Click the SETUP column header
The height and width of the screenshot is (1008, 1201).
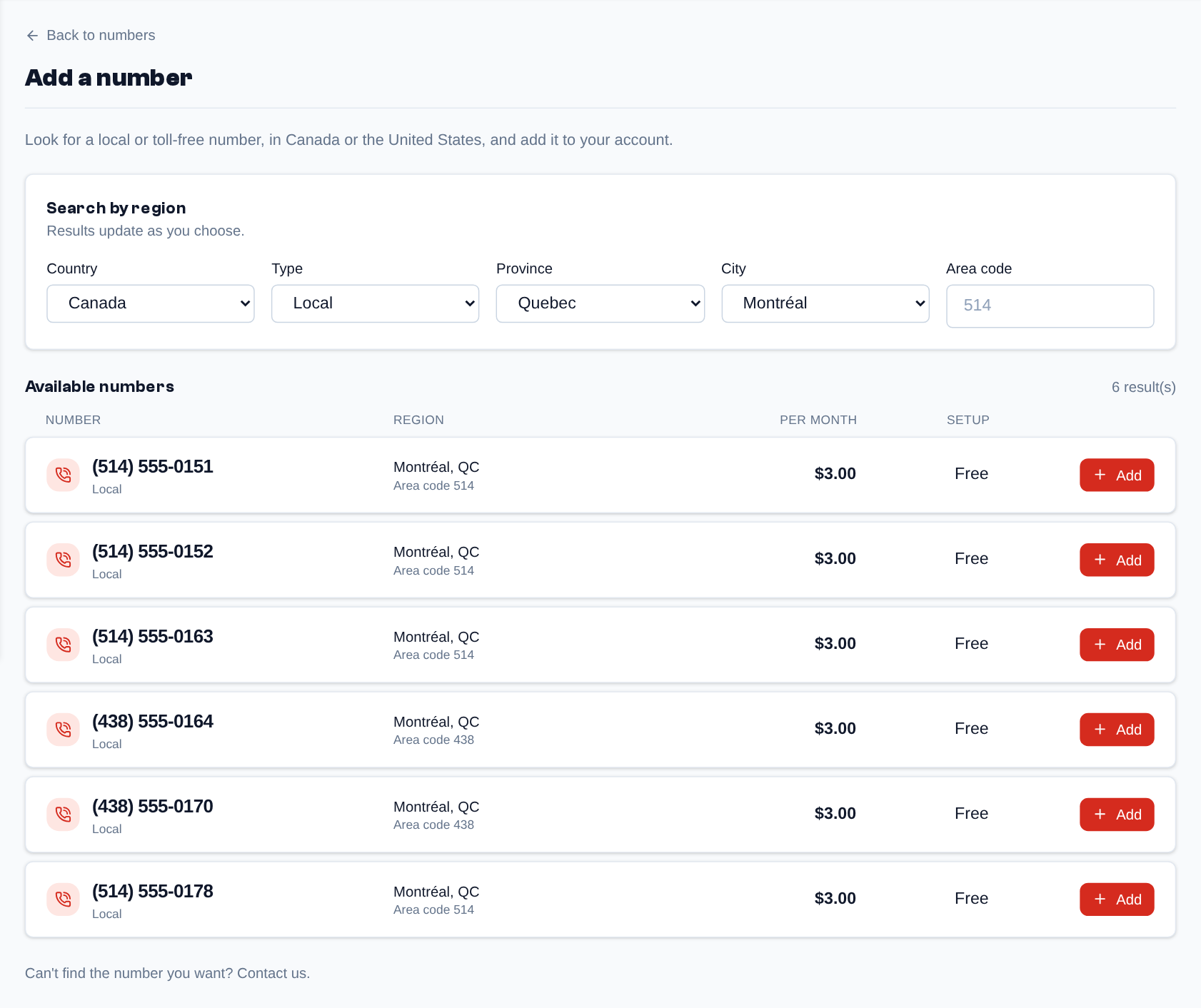pos(968,420)
